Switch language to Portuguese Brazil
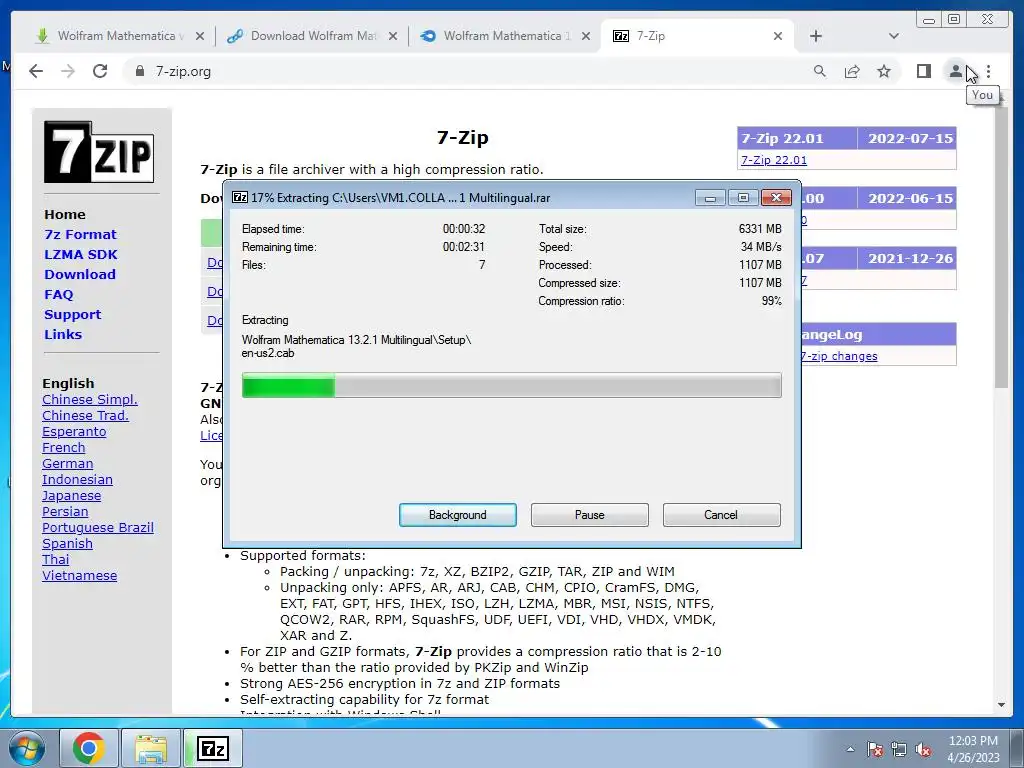The height and width of the screenshot is (768, 1024). point(98,528)
